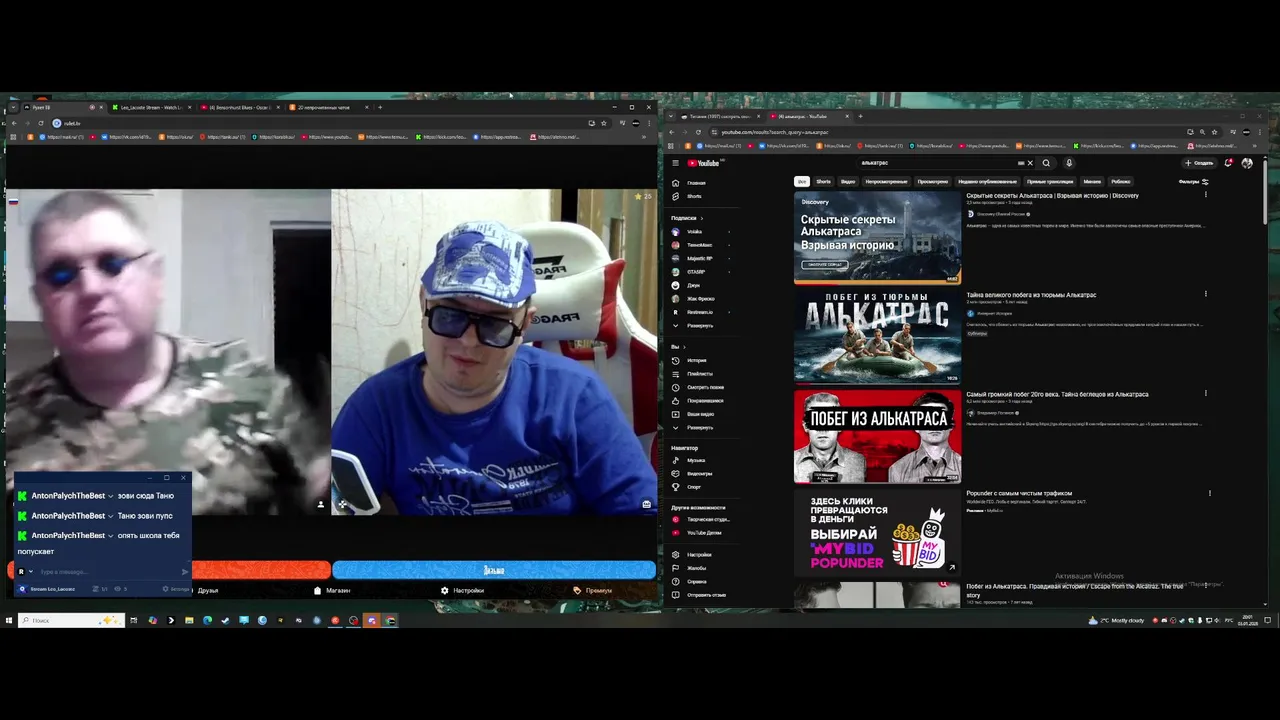The height and width of the screenshot is (720, 1280).
Task: Click the YouTube search magnifier button
Action: point(1046,163)
